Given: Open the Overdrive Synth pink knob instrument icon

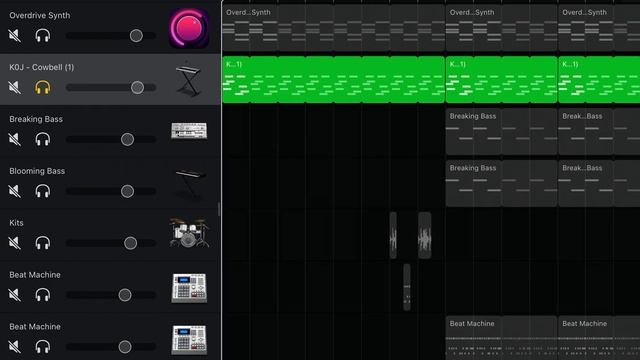Looking at the screenshot, I should pos(189,28).
